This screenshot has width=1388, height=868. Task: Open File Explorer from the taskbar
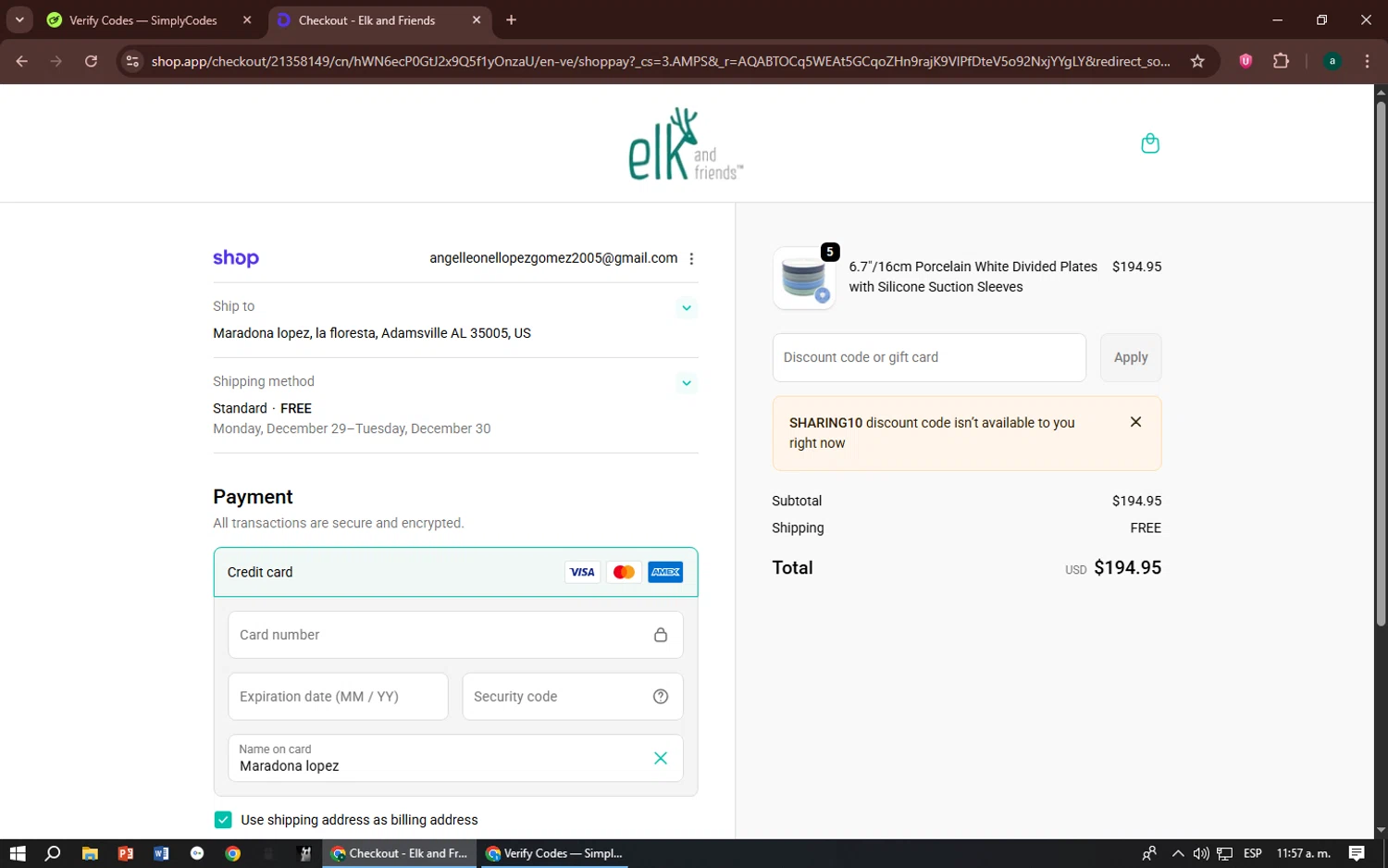(x=90, y=853)
